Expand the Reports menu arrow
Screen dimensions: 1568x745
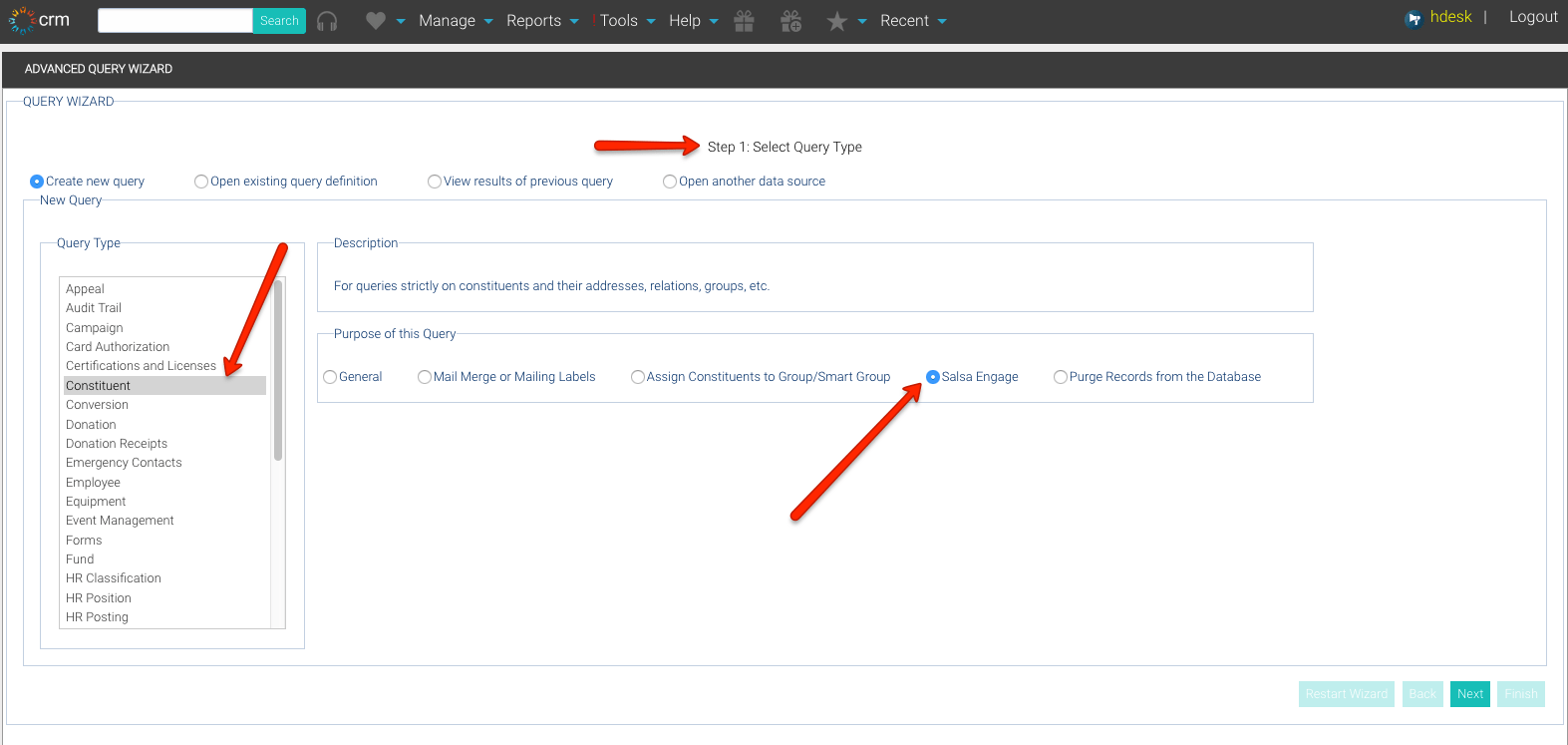[x=574, y=21]
